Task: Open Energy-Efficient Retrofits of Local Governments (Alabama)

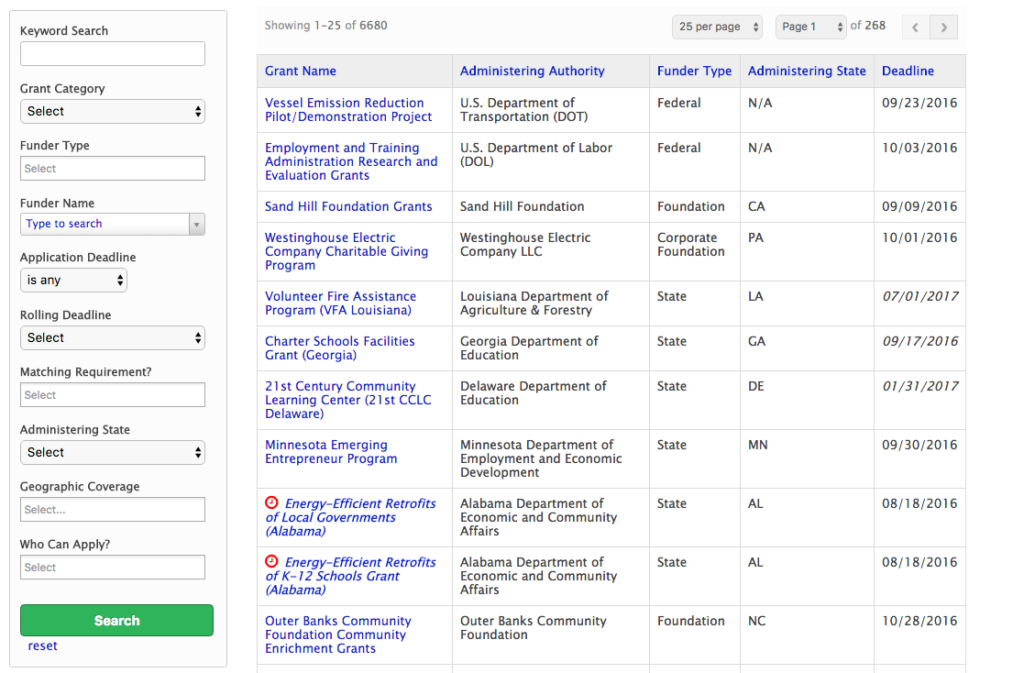Action: coord(351,517)
